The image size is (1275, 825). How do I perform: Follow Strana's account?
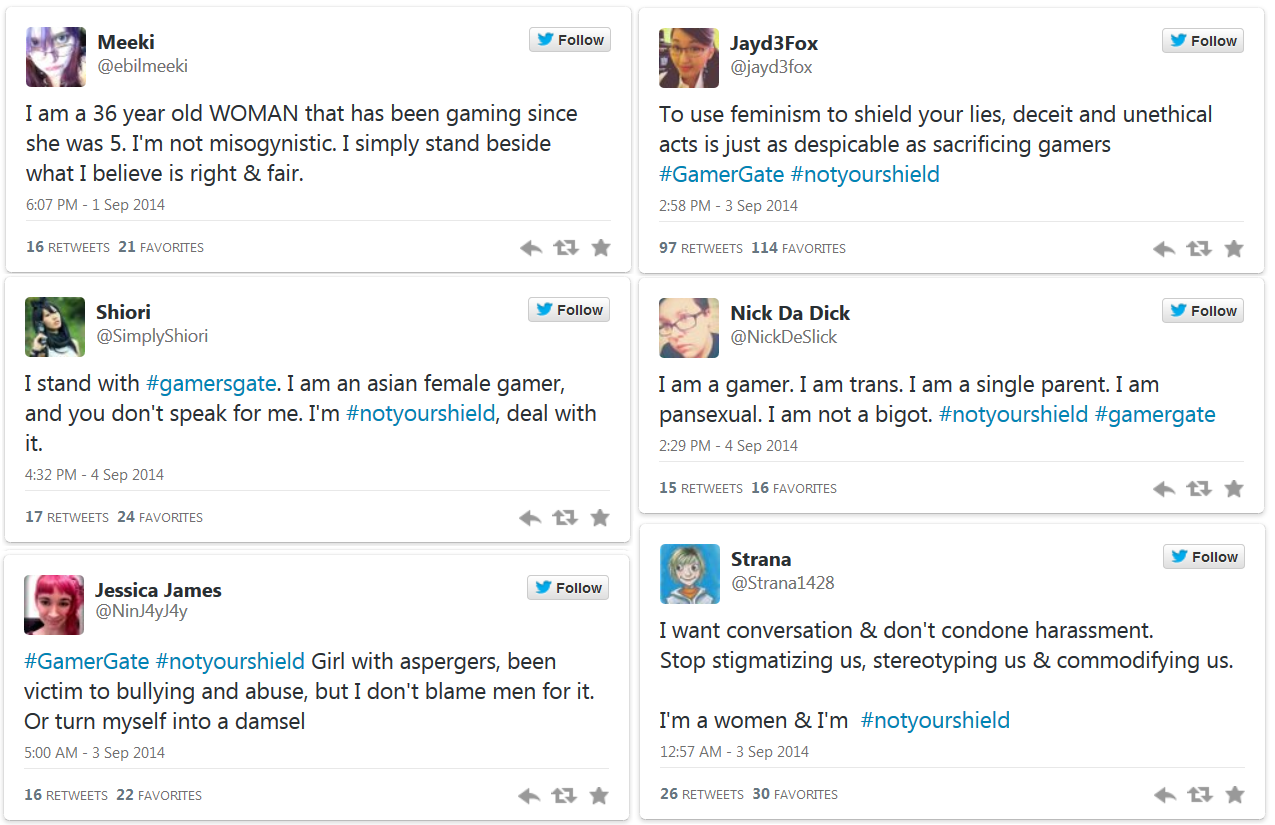[1204, 557]
